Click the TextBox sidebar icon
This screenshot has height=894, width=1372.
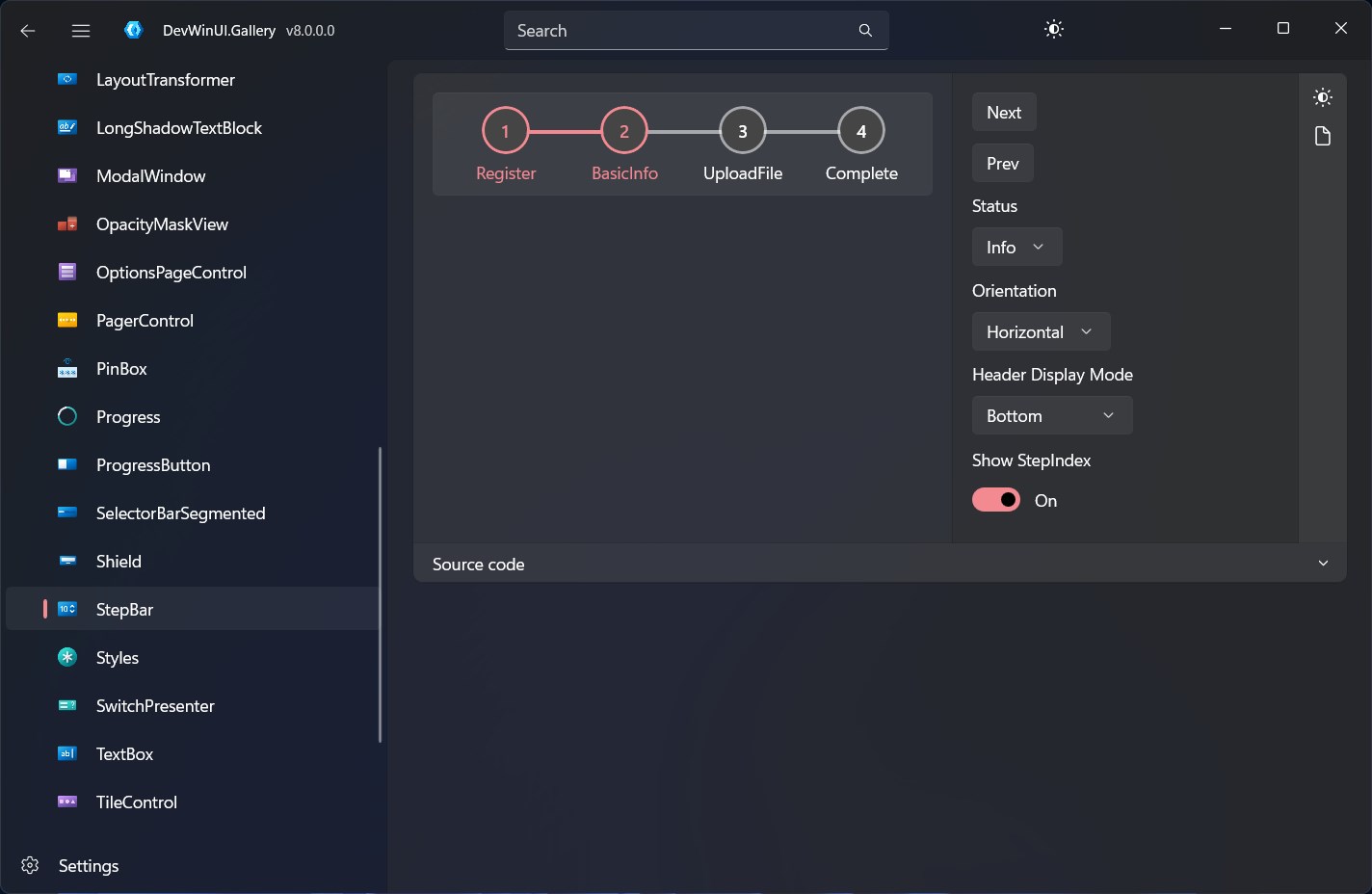click(67, 753)
